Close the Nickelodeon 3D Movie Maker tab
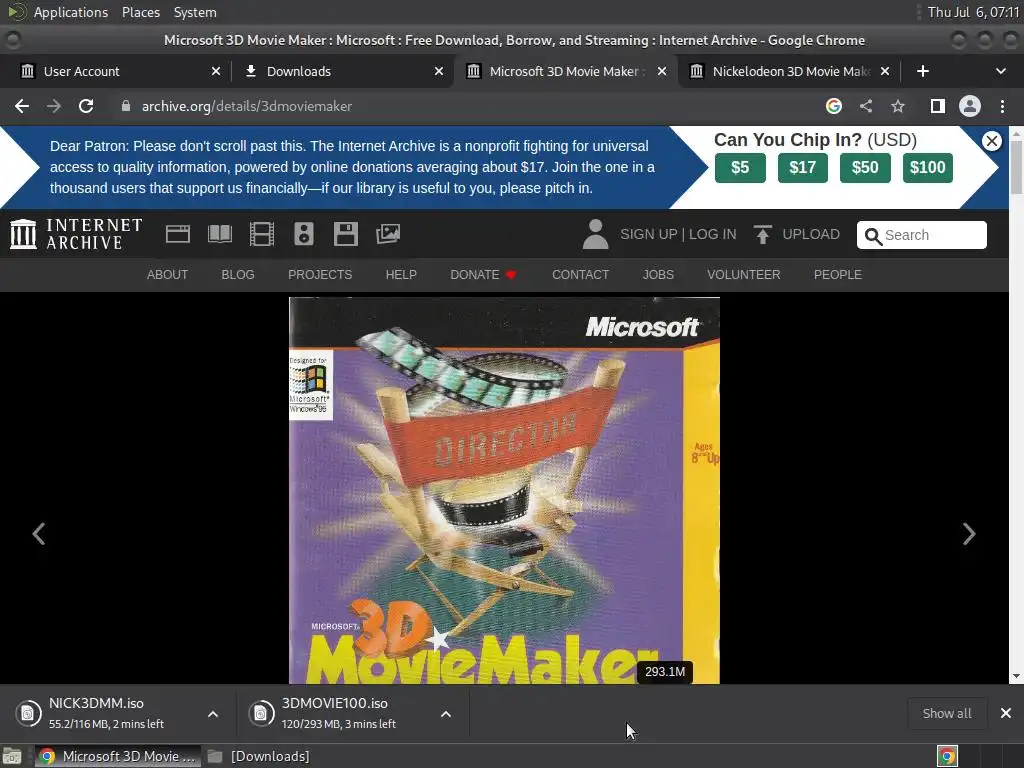 point(885,71)
